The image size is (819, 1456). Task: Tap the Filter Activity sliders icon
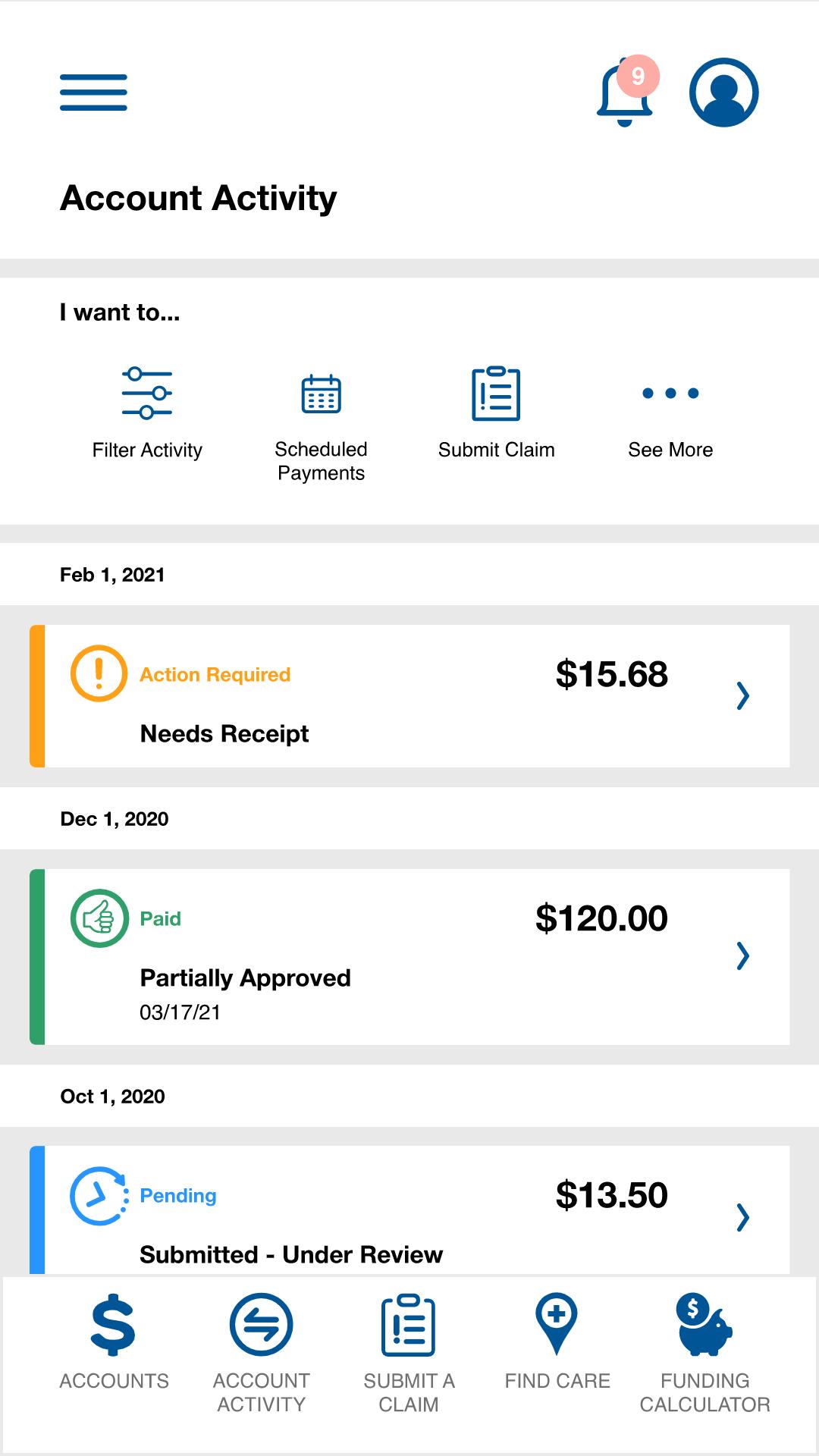(147, 393)
